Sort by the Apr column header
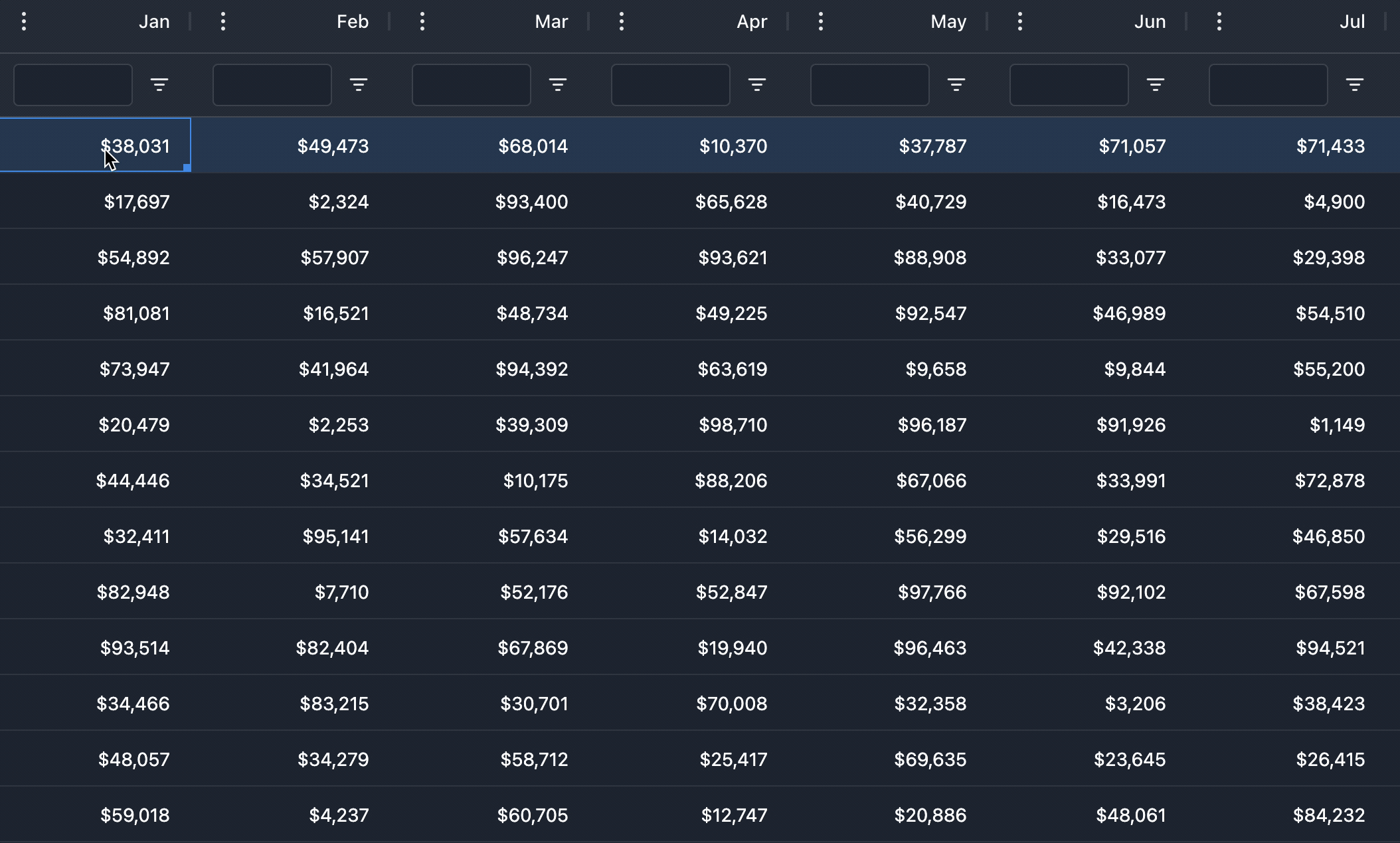This screenshot has width=1400, height=843. point(752,22)
